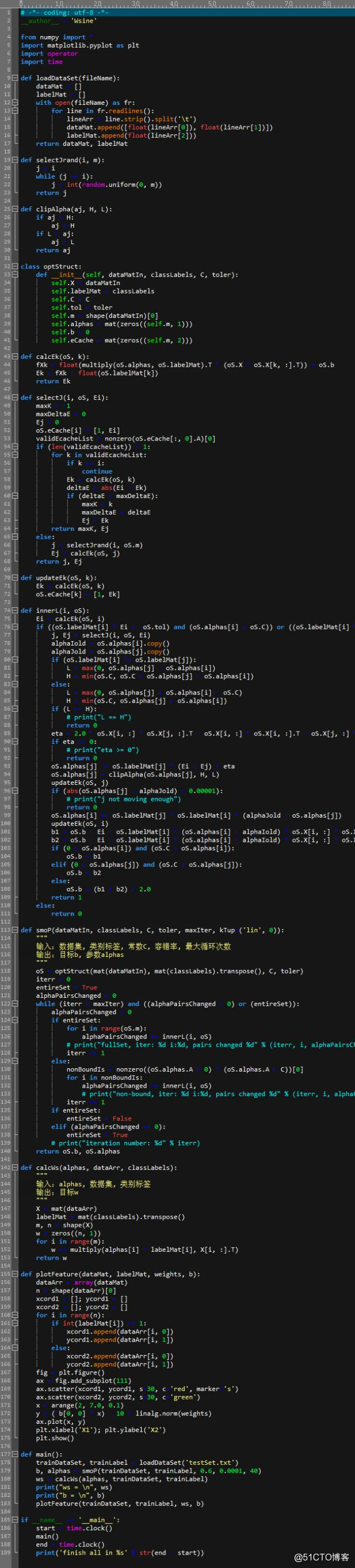355x1568 pixels.
Task: Collapse the calcEk function fold marker
Action: (15, 357)
